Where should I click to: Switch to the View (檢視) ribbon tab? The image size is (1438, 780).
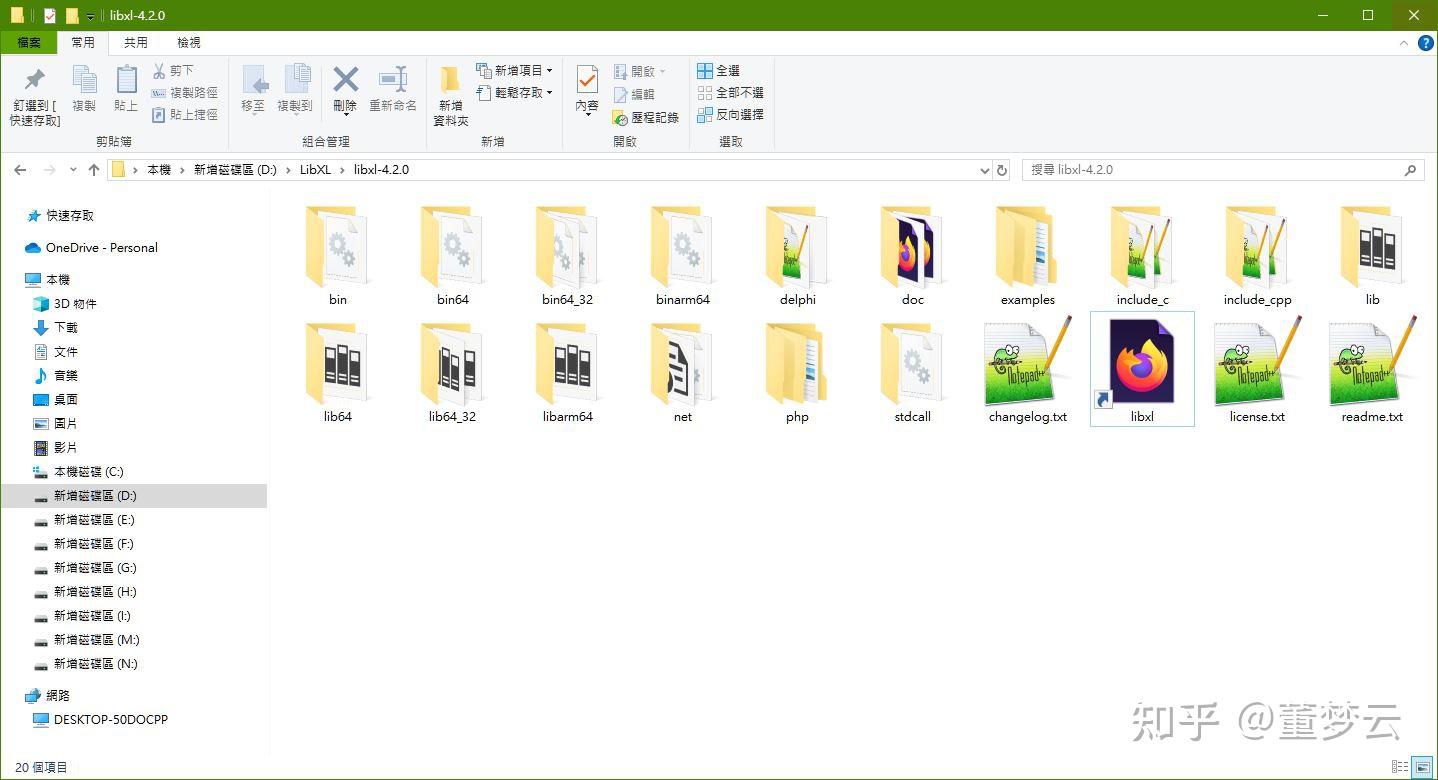coord(188,42)
